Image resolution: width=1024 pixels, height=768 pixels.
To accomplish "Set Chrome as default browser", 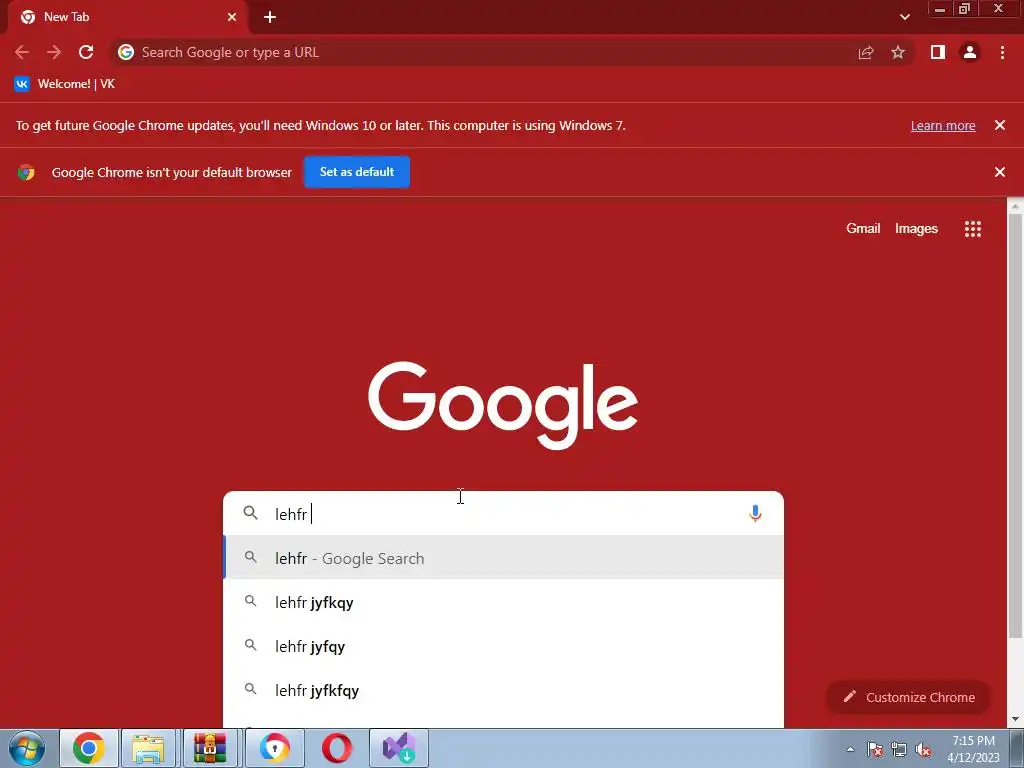I will click(x=357, y=172).
